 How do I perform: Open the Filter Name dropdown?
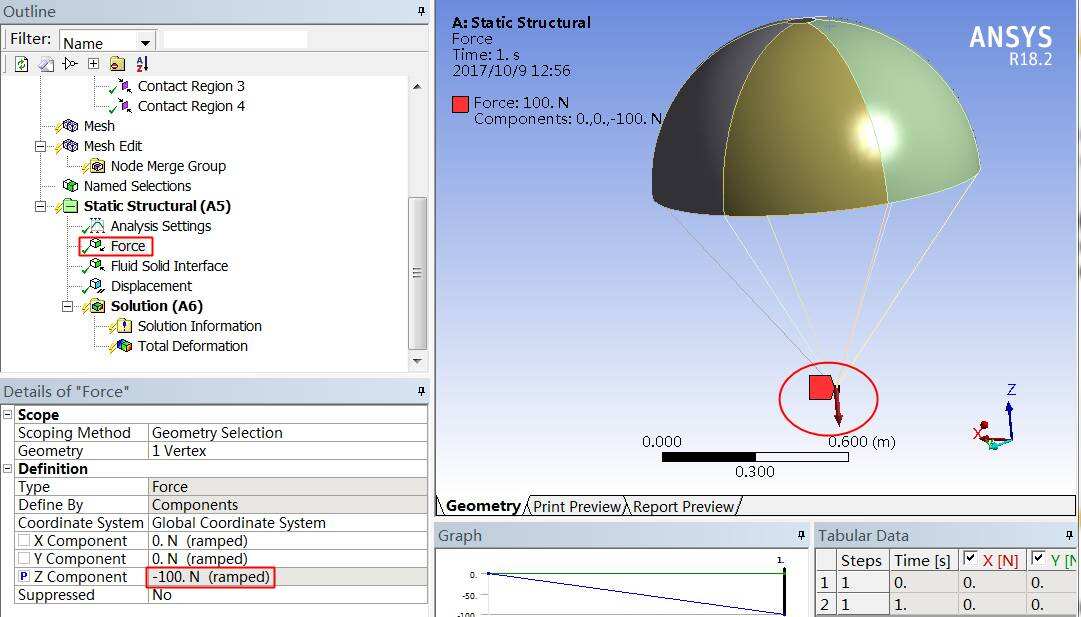tap(145, 43)
